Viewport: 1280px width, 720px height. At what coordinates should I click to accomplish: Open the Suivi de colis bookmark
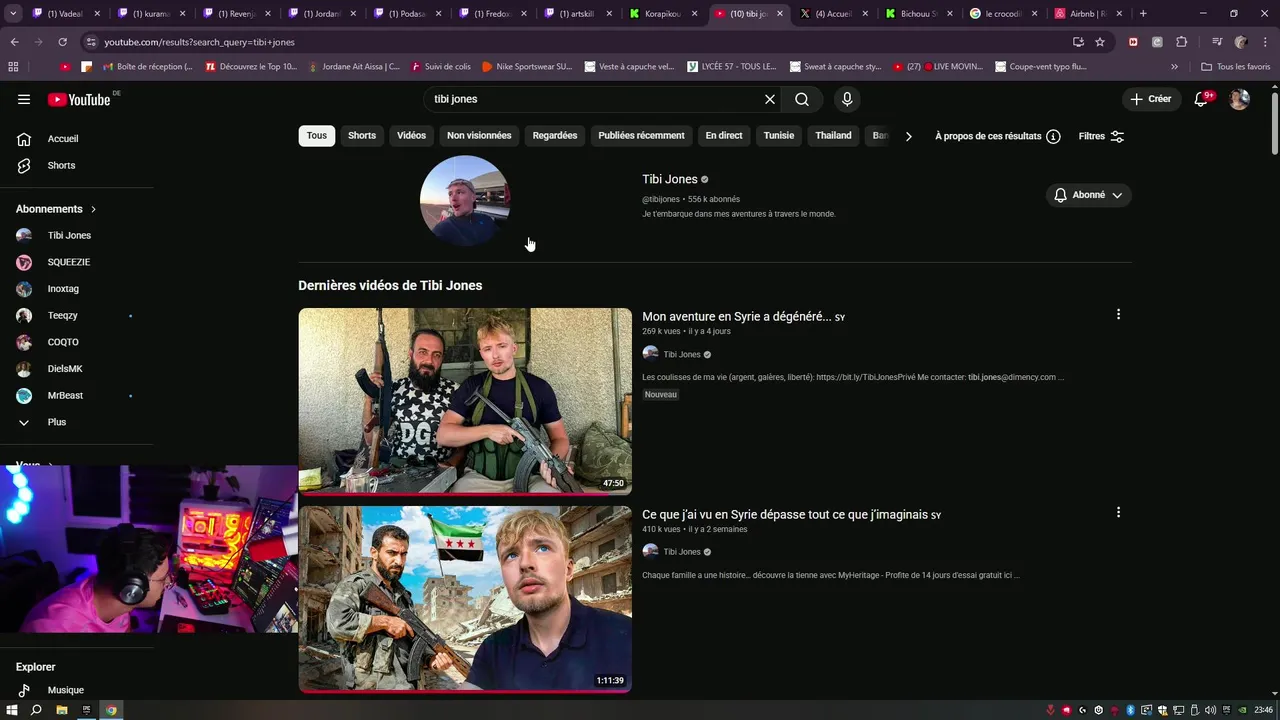(441, 67)
